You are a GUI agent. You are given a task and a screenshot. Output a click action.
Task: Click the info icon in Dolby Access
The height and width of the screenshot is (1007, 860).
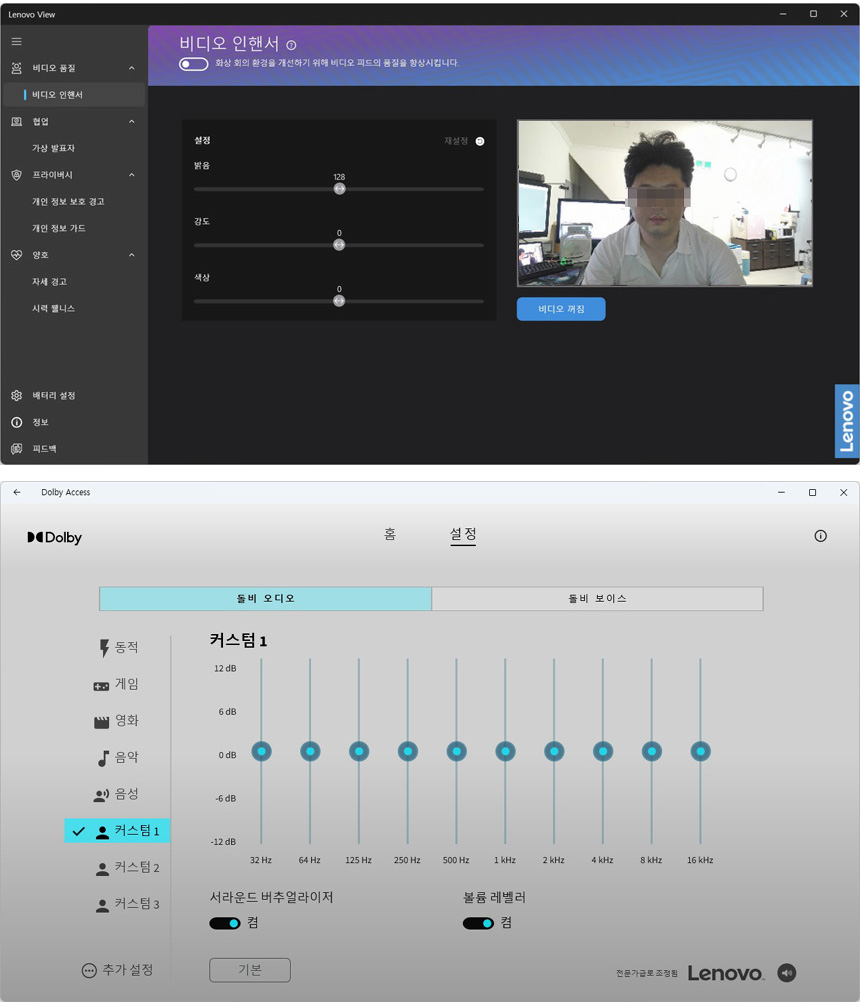tap(820, 536)
